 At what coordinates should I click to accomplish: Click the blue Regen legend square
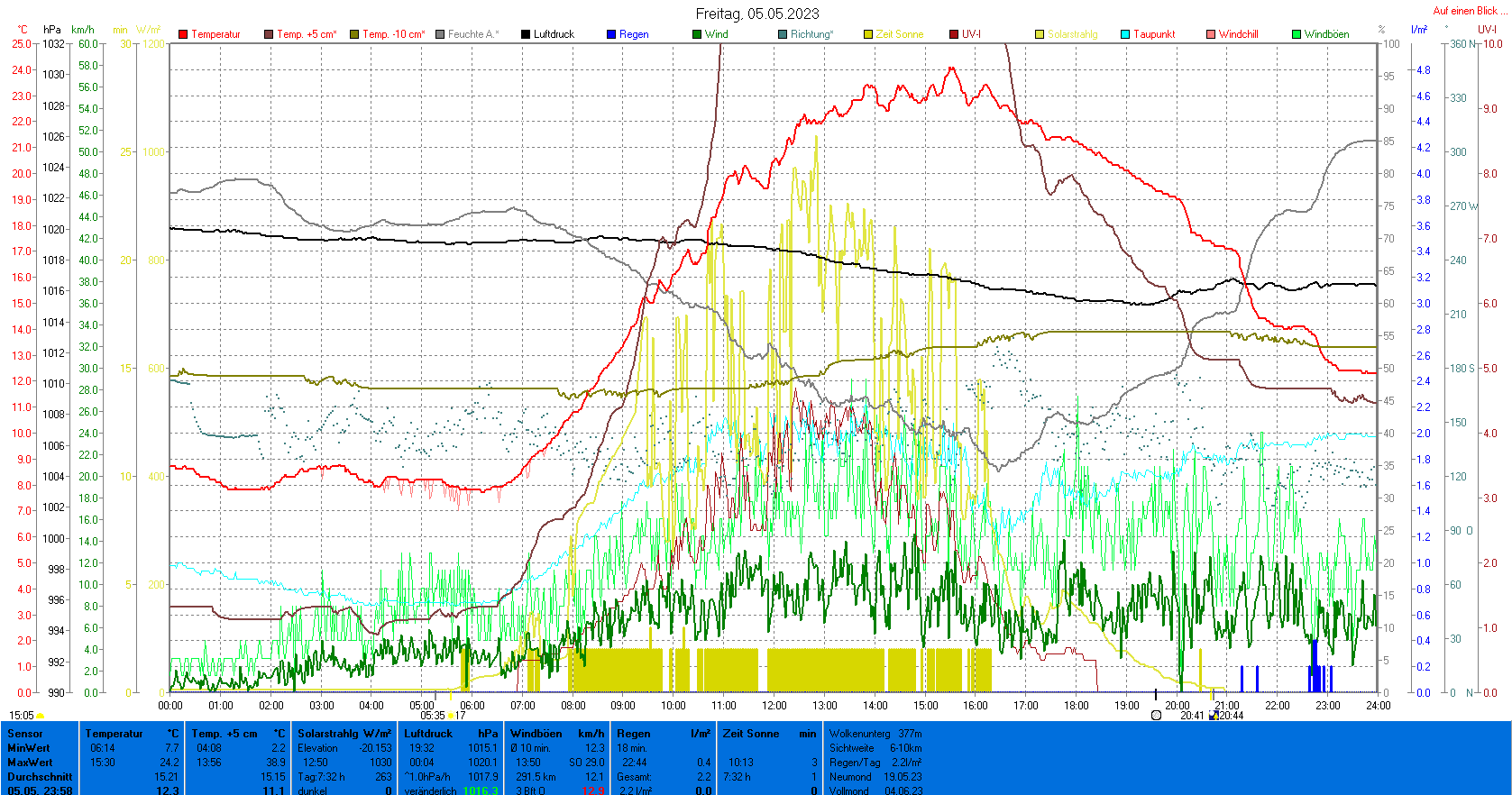[611, 34]
